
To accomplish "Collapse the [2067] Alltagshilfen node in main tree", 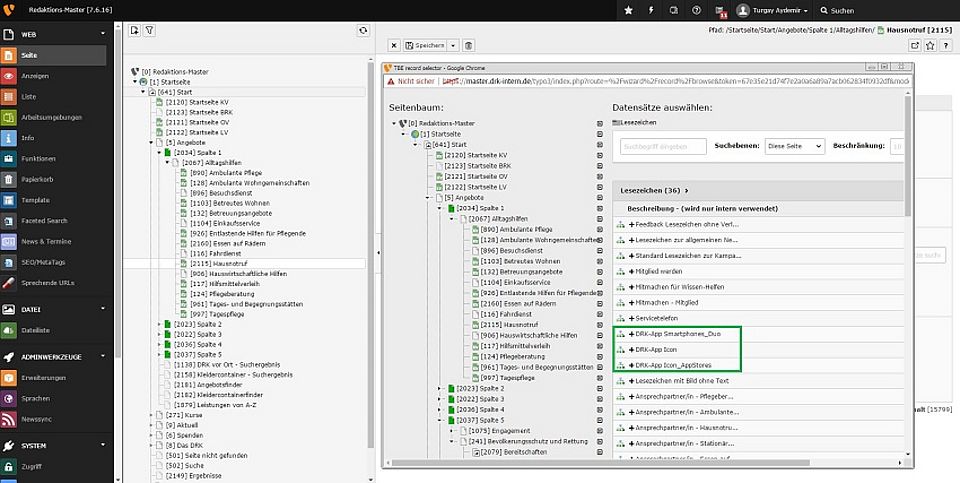I will (x=167, y=162).
